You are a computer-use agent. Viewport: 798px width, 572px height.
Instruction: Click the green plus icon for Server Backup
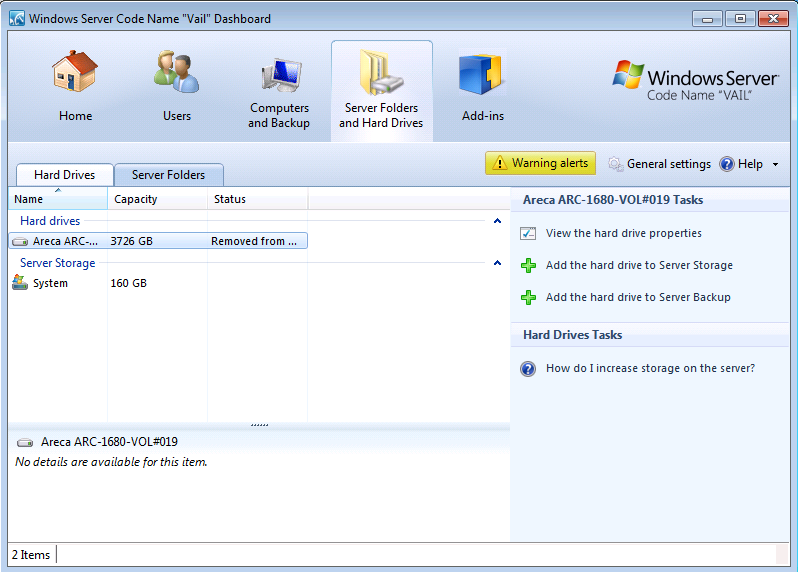[528, 298]
